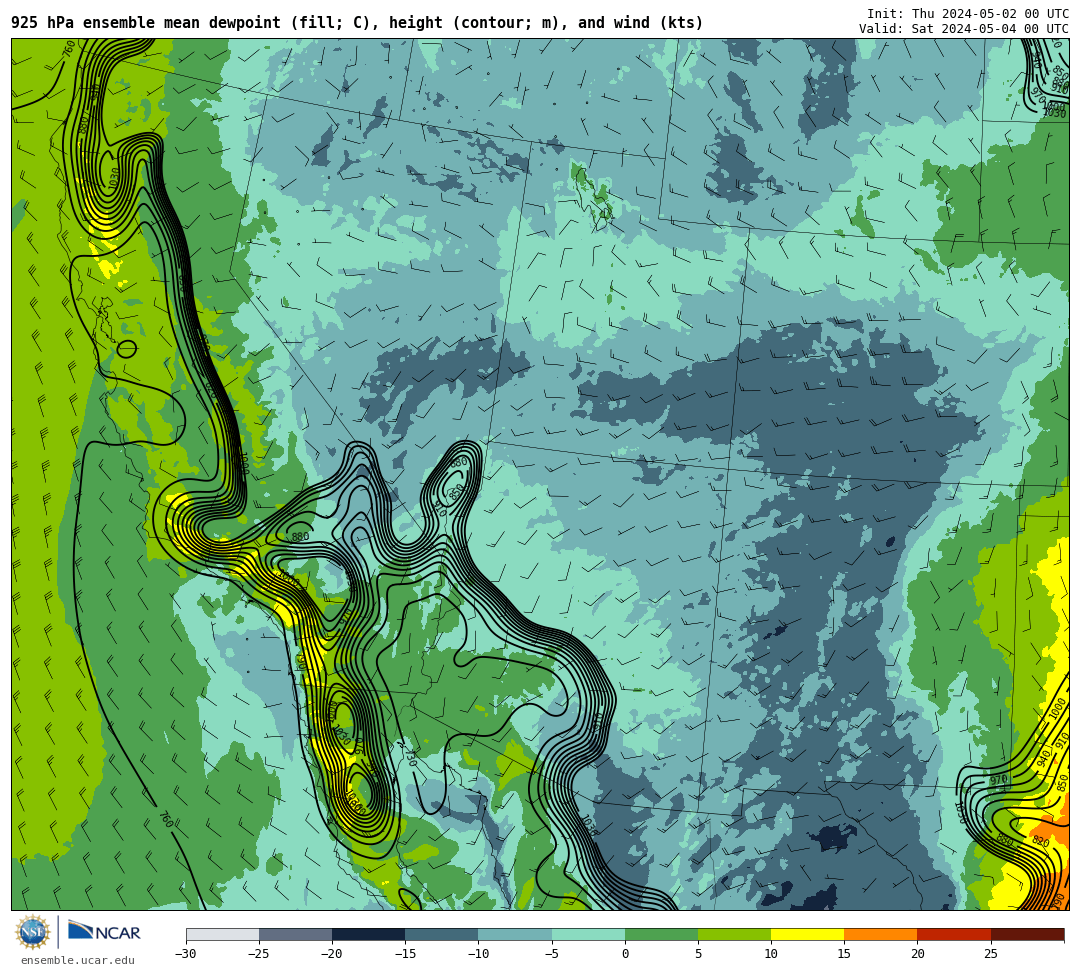
Task: Select the light gray -30 to -25 color swatch
Action: (222, 934)
